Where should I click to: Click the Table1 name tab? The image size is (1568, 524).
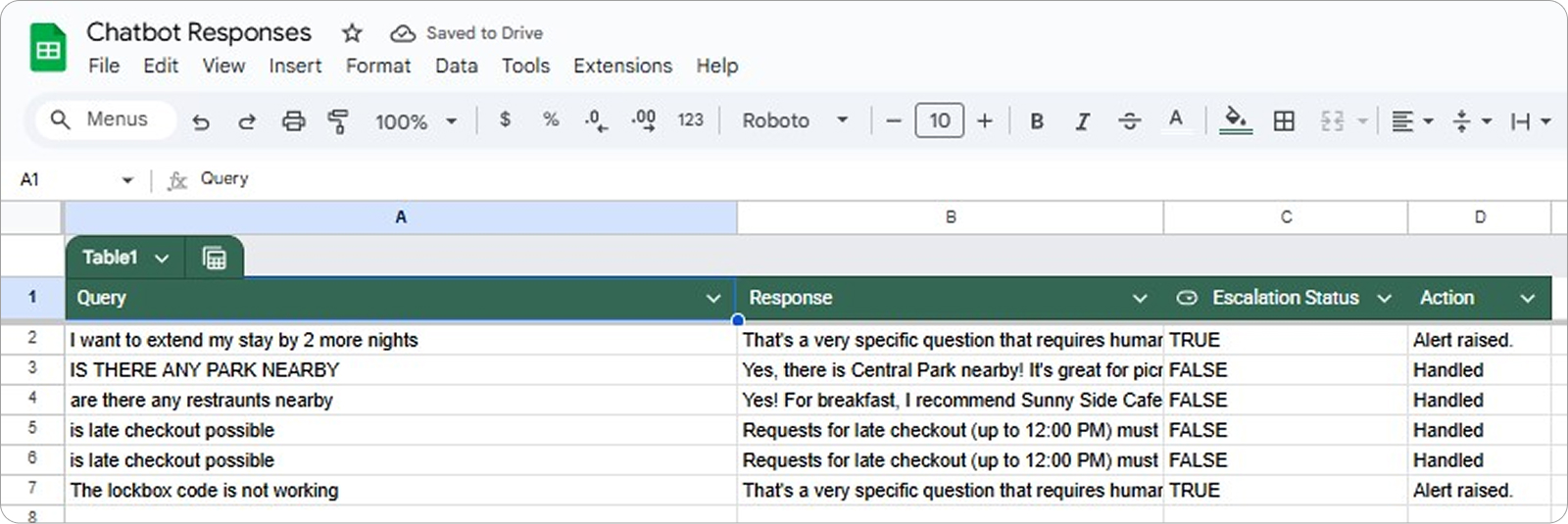110,258
